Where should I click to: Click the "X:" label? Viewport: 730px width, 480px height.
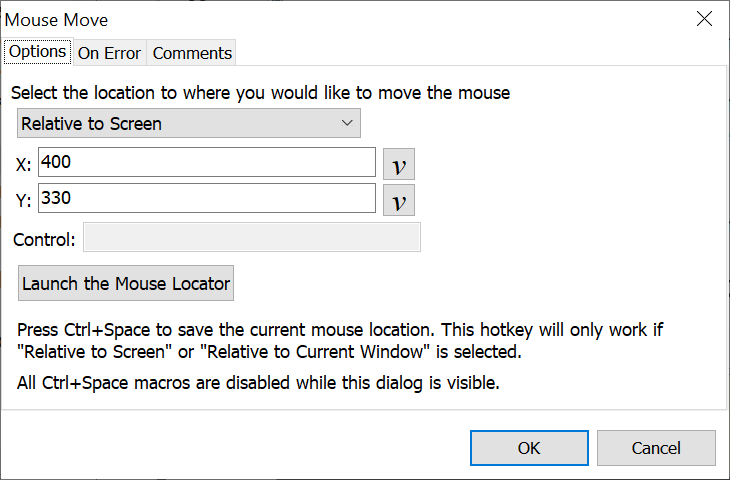[24, 165]
